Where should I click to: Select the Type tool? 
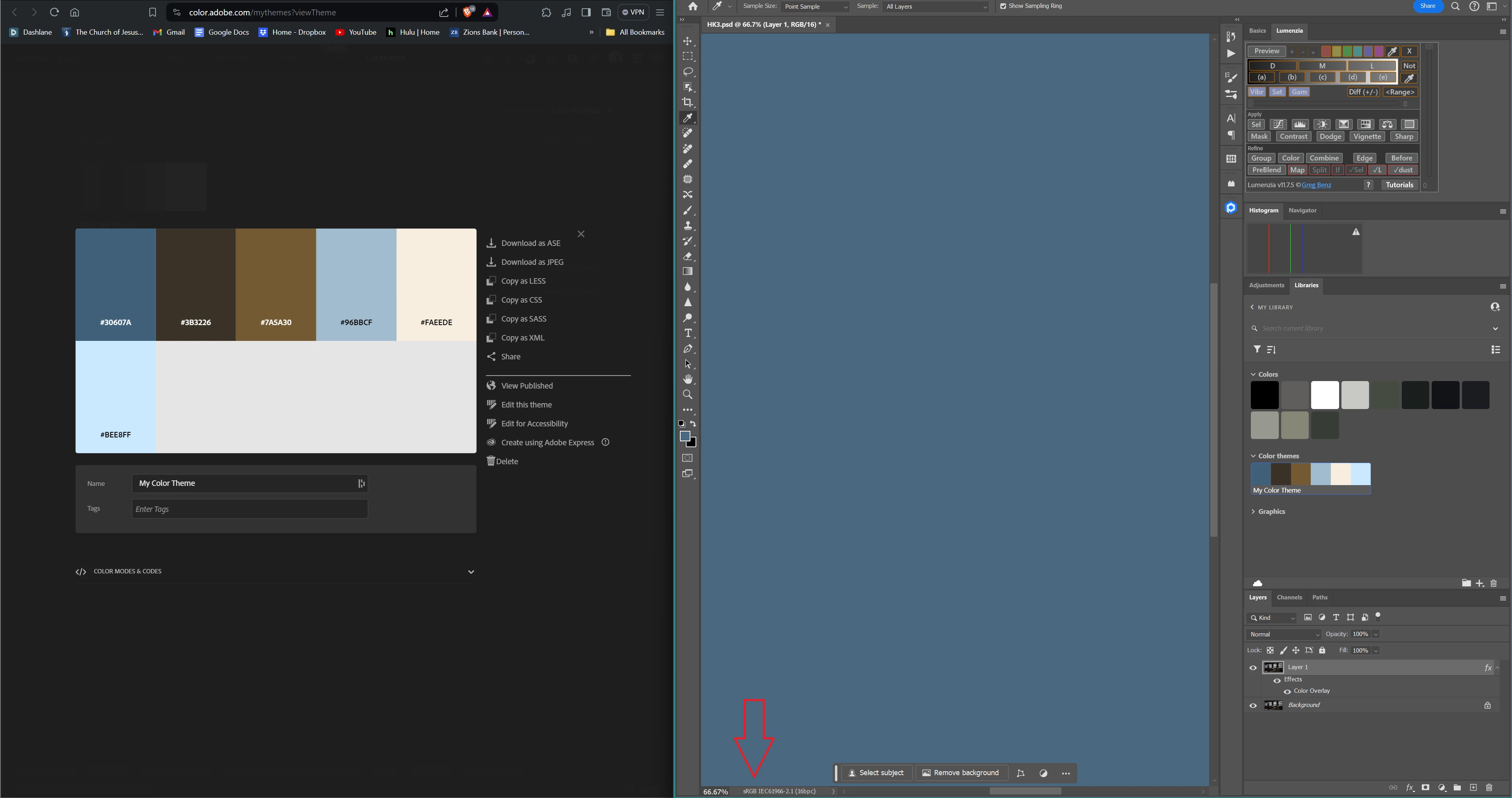687,333
